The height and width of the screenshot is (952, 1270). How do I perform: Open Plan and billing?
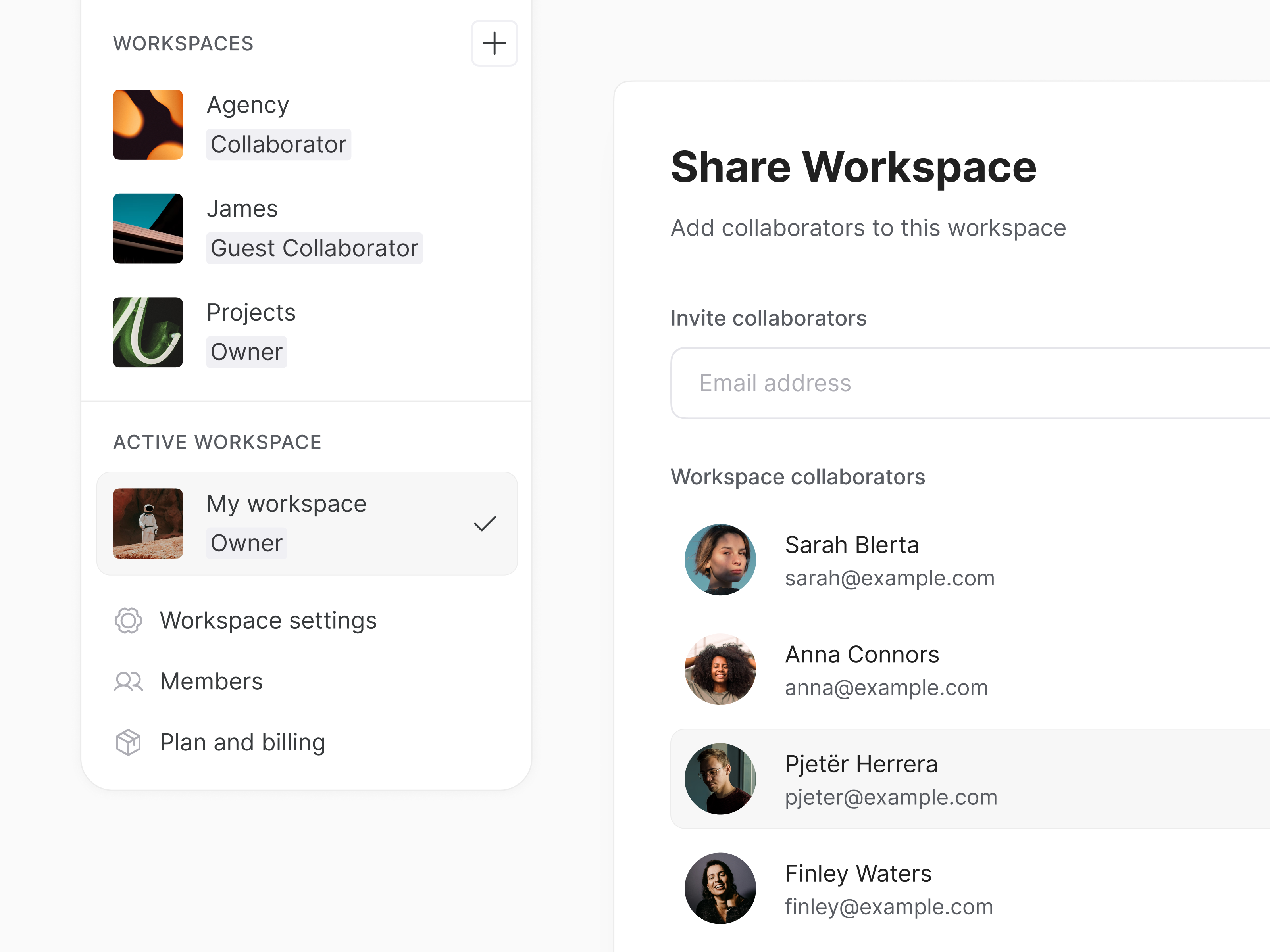[x=242, y=743]
